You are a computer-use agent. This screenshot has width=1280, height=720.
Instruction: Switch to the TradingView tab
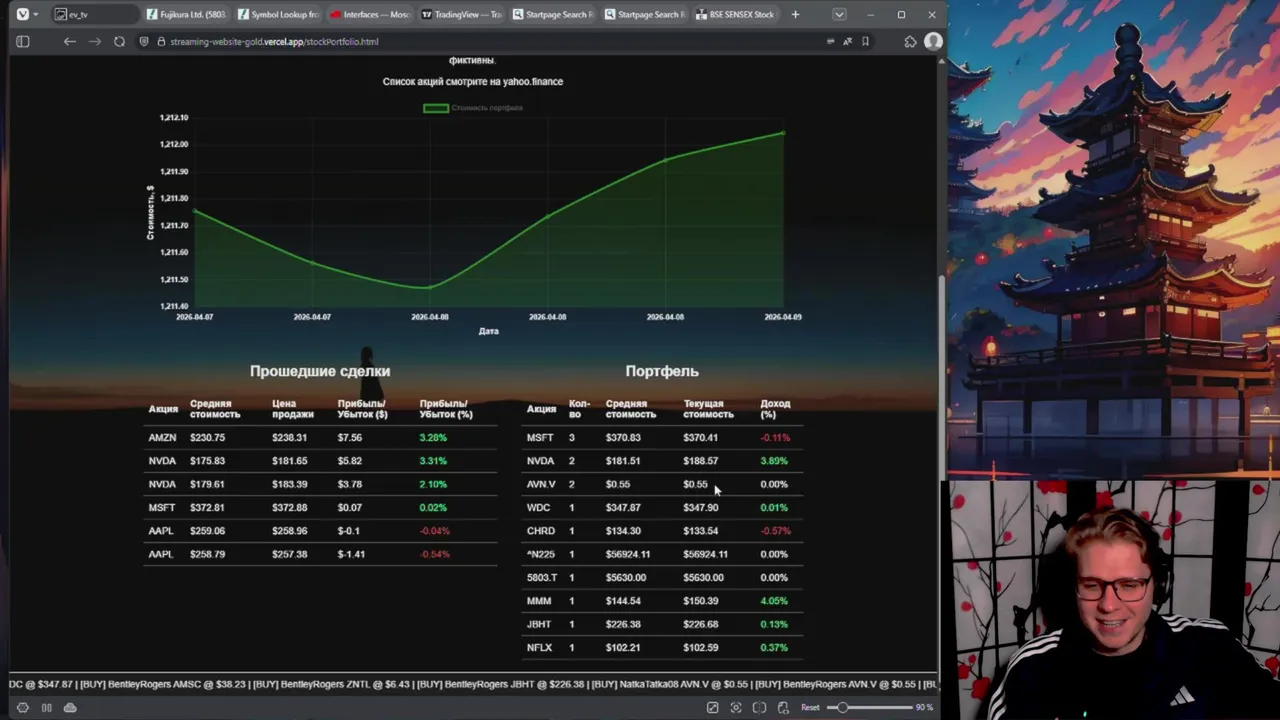pos(460,14)
